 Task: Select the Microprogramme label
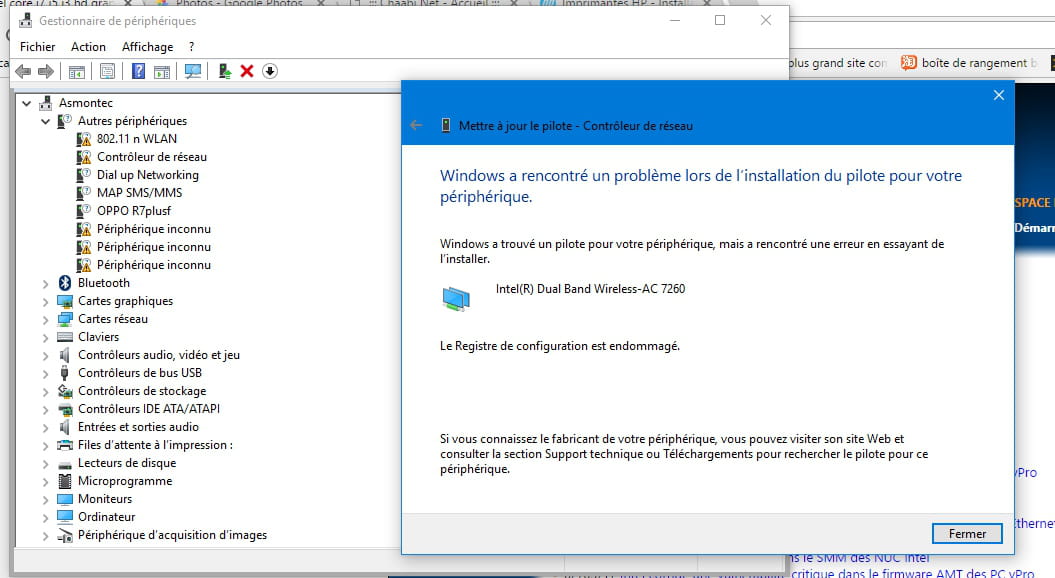(124, 481)
